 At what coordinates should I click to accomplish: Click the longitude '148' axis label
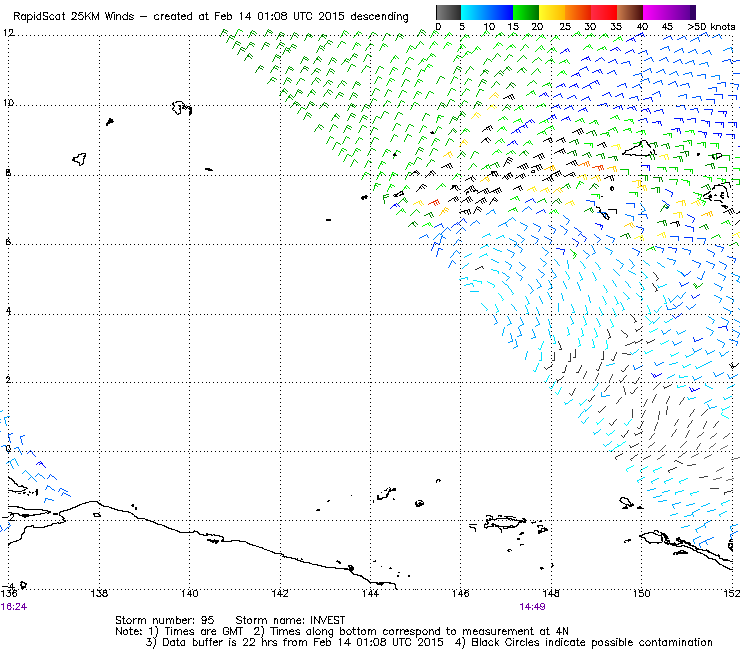coord(551,593)
